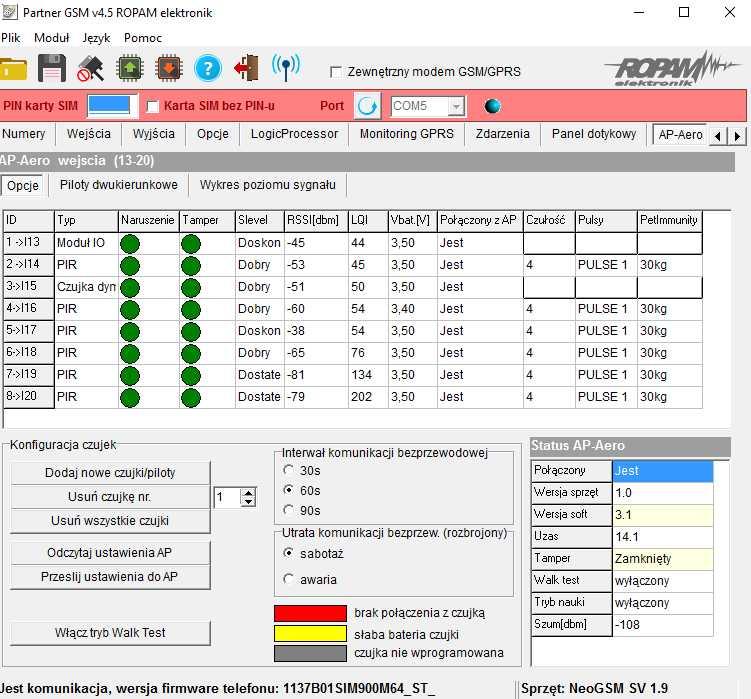Choose sabotaż for lost wireless communication
The image size is (751, 699).
tap(288, 553)
